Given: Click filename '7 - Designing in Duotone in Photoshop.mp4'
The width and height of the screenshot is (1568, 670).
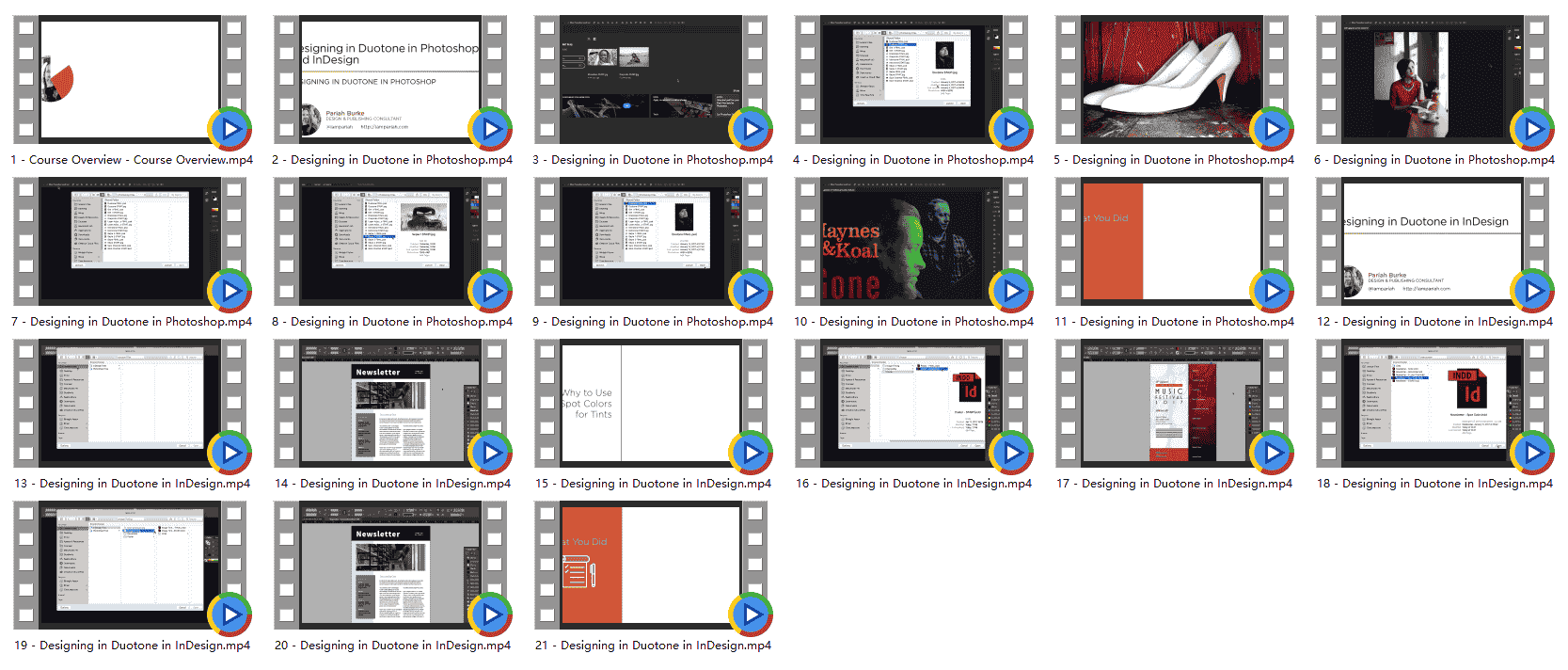Looking at the screenshot, I should tap(132, 322).
